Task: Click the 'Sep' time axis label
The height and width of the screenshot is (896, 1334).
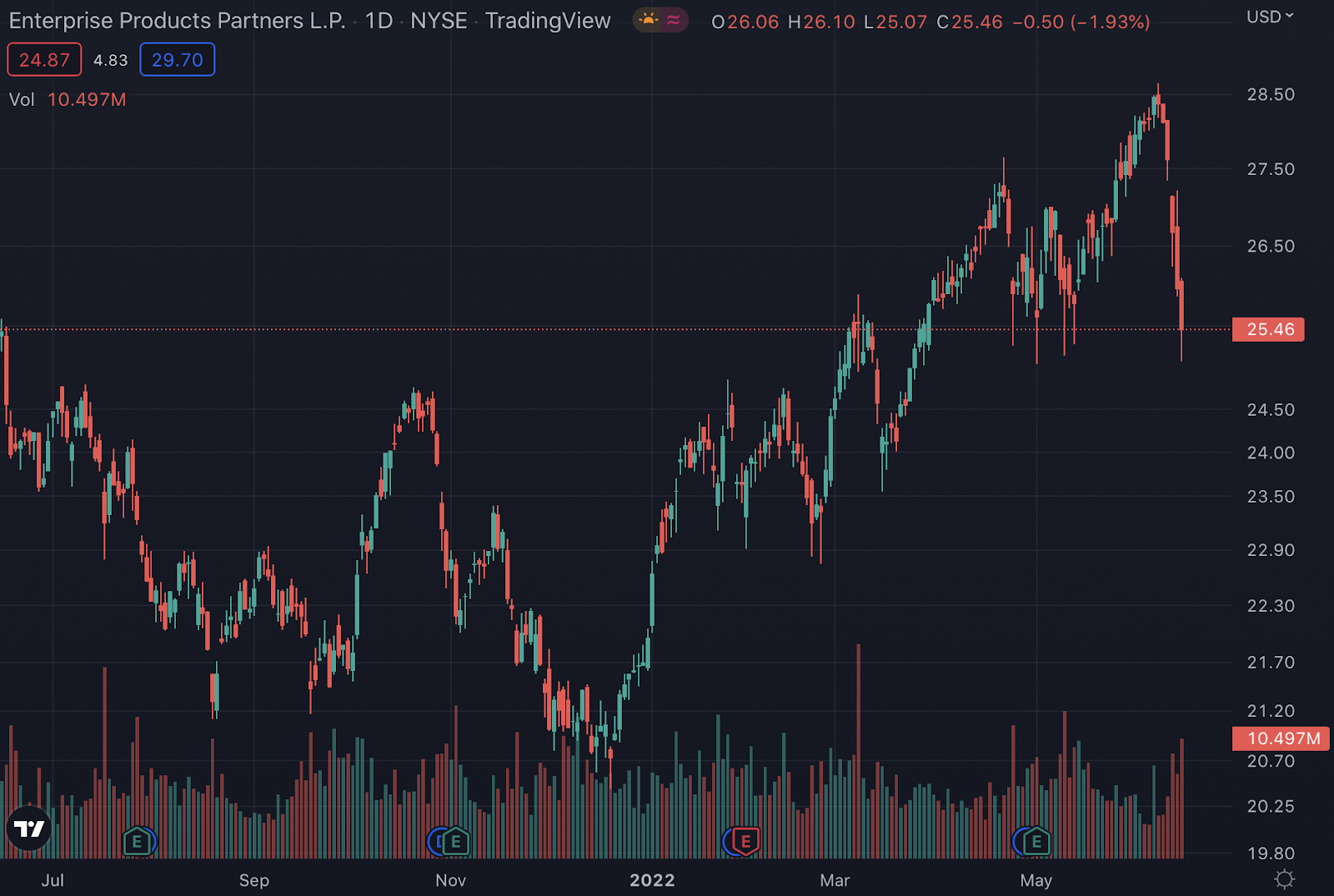Action: click(x=254, y=880)
